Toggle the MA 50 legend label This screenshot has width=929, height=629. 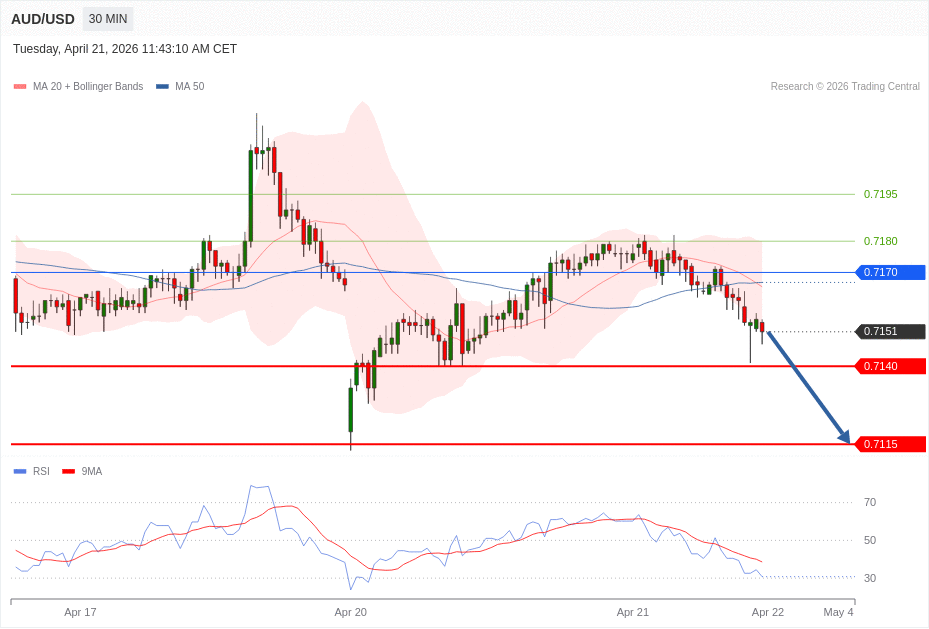coord(189,87)
